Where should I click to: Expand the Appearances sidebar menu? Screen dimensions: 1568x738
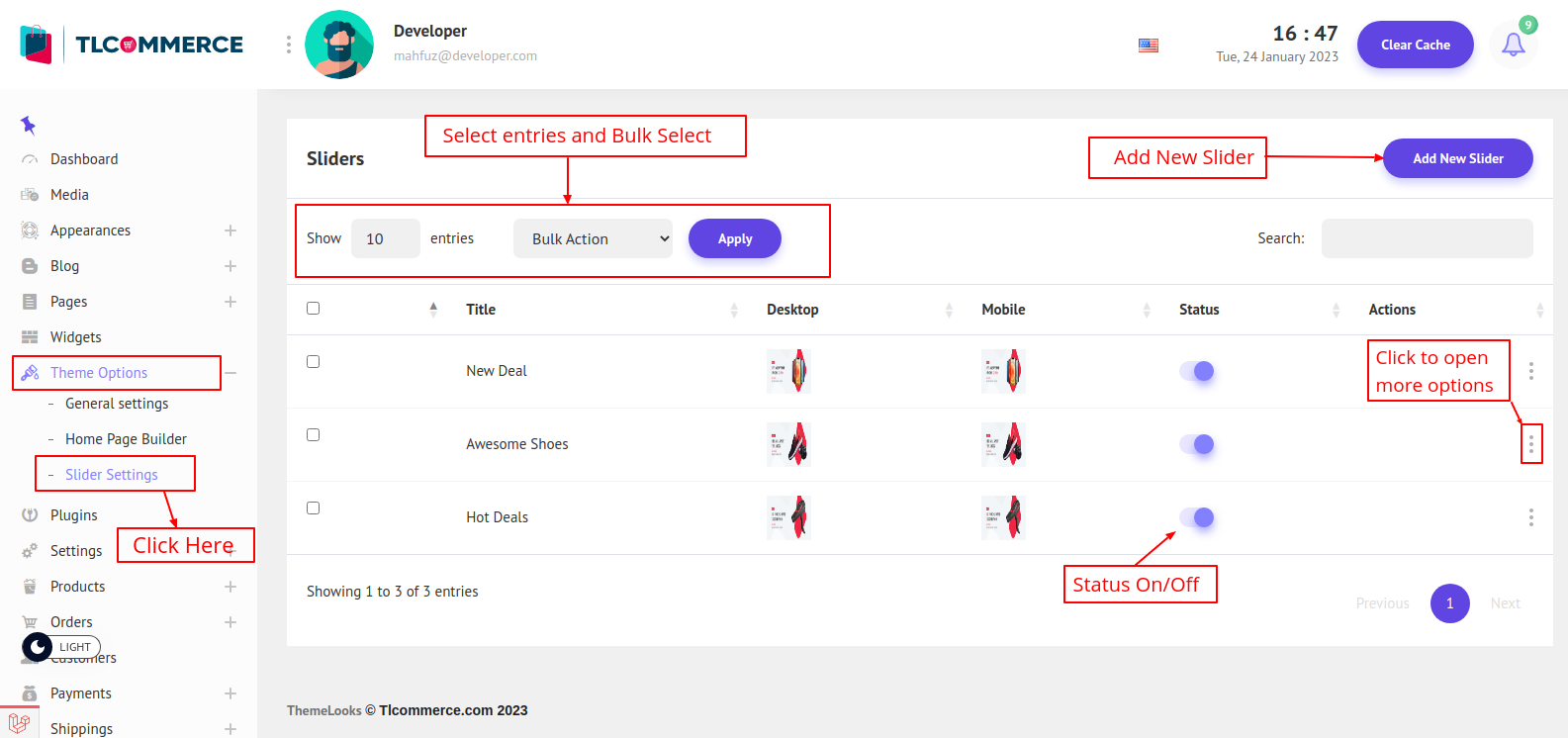(x=230, y=231)
